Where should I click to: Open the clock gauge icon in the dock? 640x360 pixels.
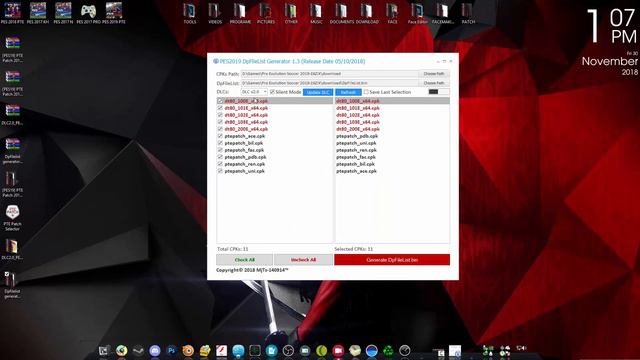point(404,350)
